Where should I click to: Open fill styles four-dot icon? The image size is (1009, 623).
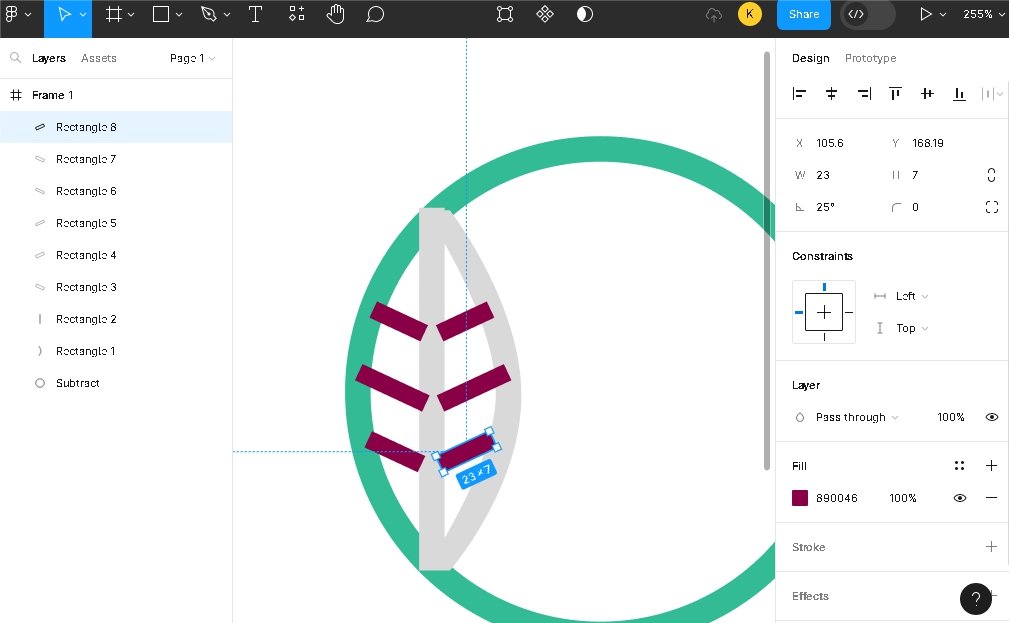point(959,466)
